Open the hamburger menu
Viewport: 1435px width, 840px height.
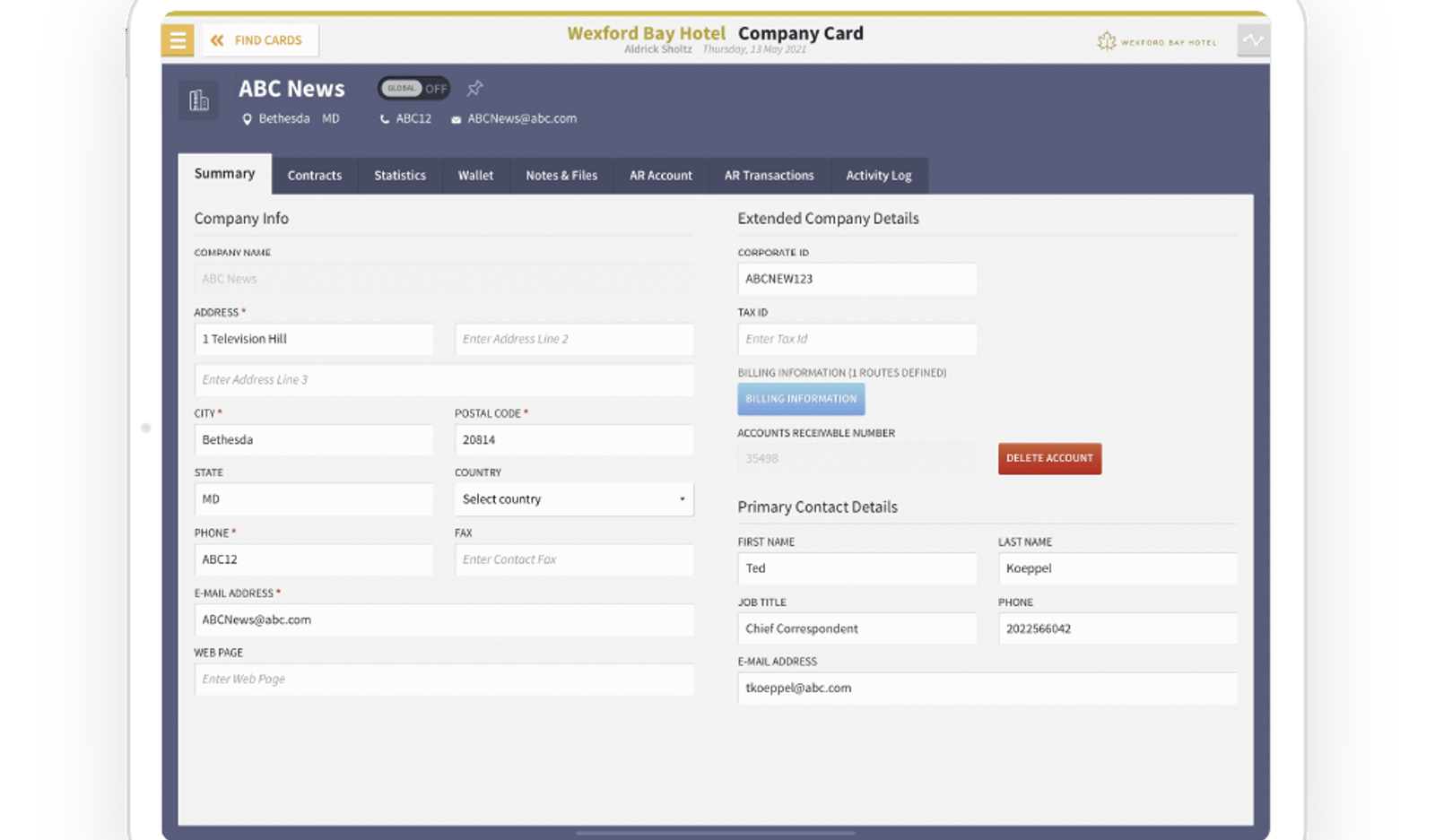[178, 40]
